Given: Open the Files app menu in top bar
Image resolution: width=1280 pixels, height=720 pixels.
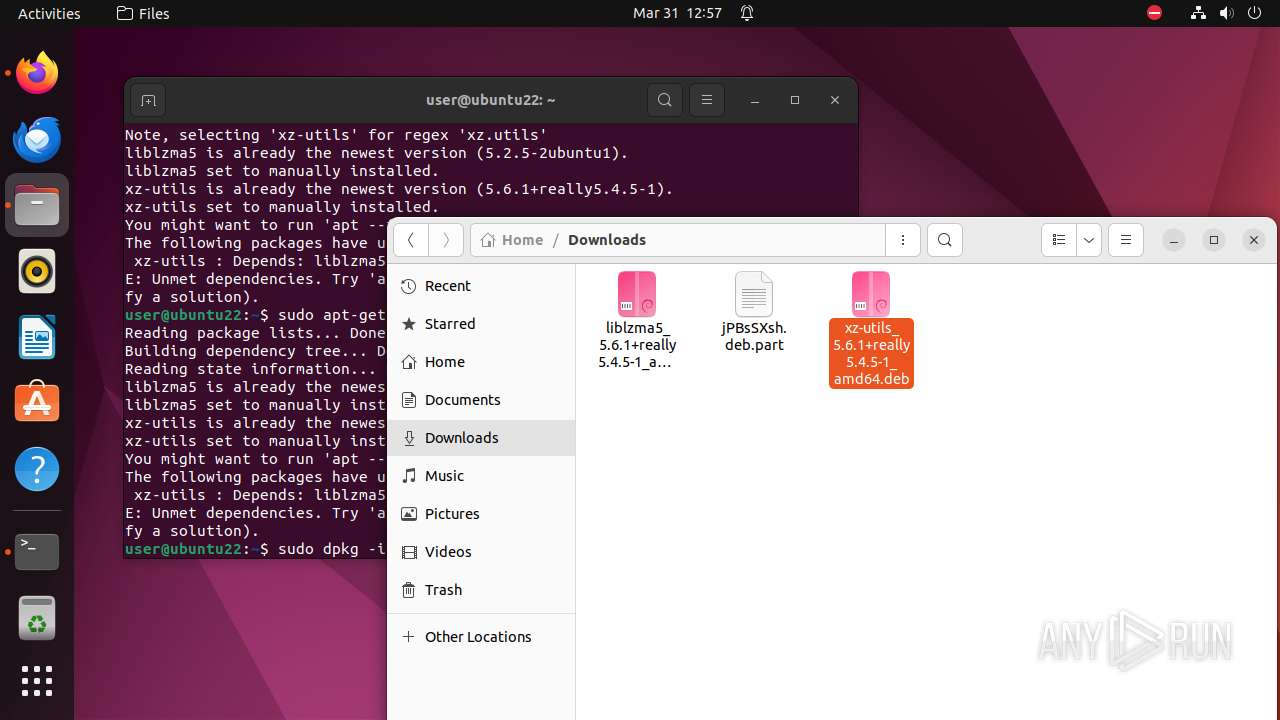Looking at the screenshot, I should point(143,13).
